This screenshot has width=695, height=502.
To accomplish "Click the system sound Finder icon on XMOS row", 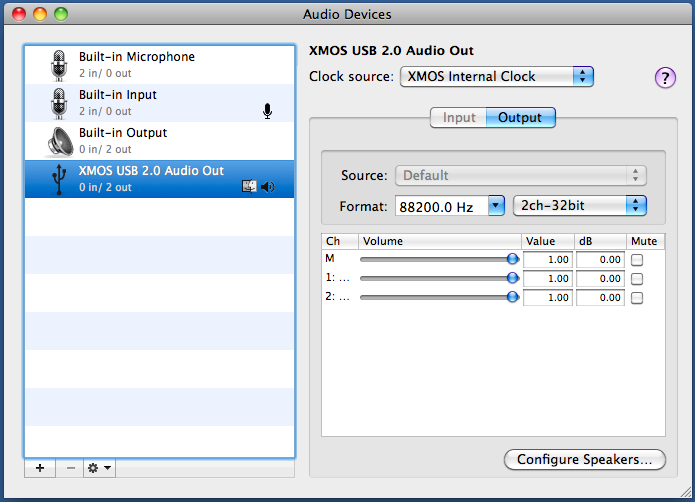I will pyautogui.click(x=249, y=187).
